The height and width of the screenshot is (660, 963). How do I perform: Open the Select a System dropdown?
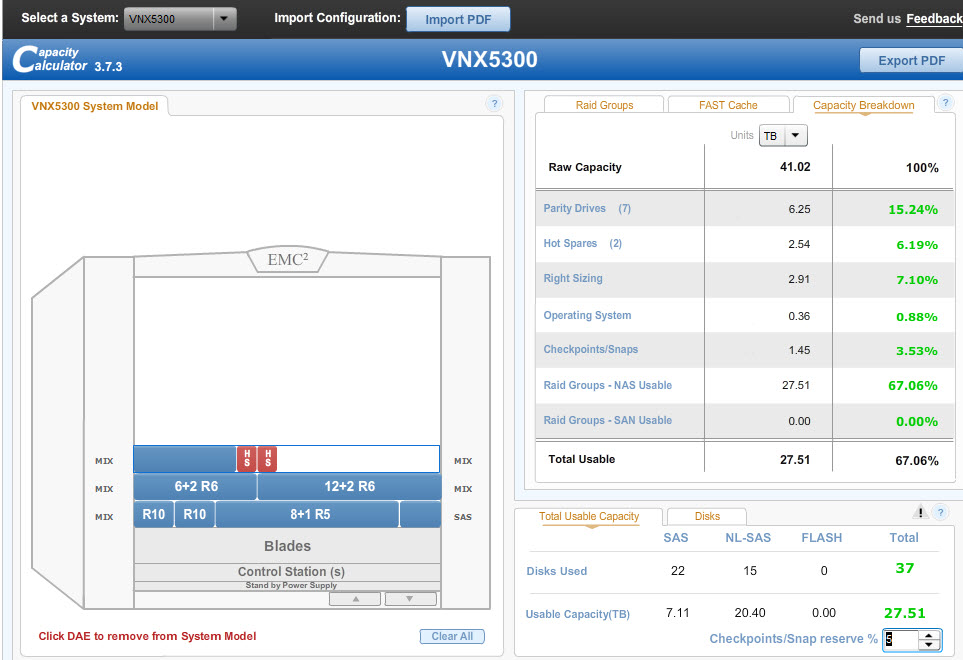pyautogui.click(x=180, y=19)
